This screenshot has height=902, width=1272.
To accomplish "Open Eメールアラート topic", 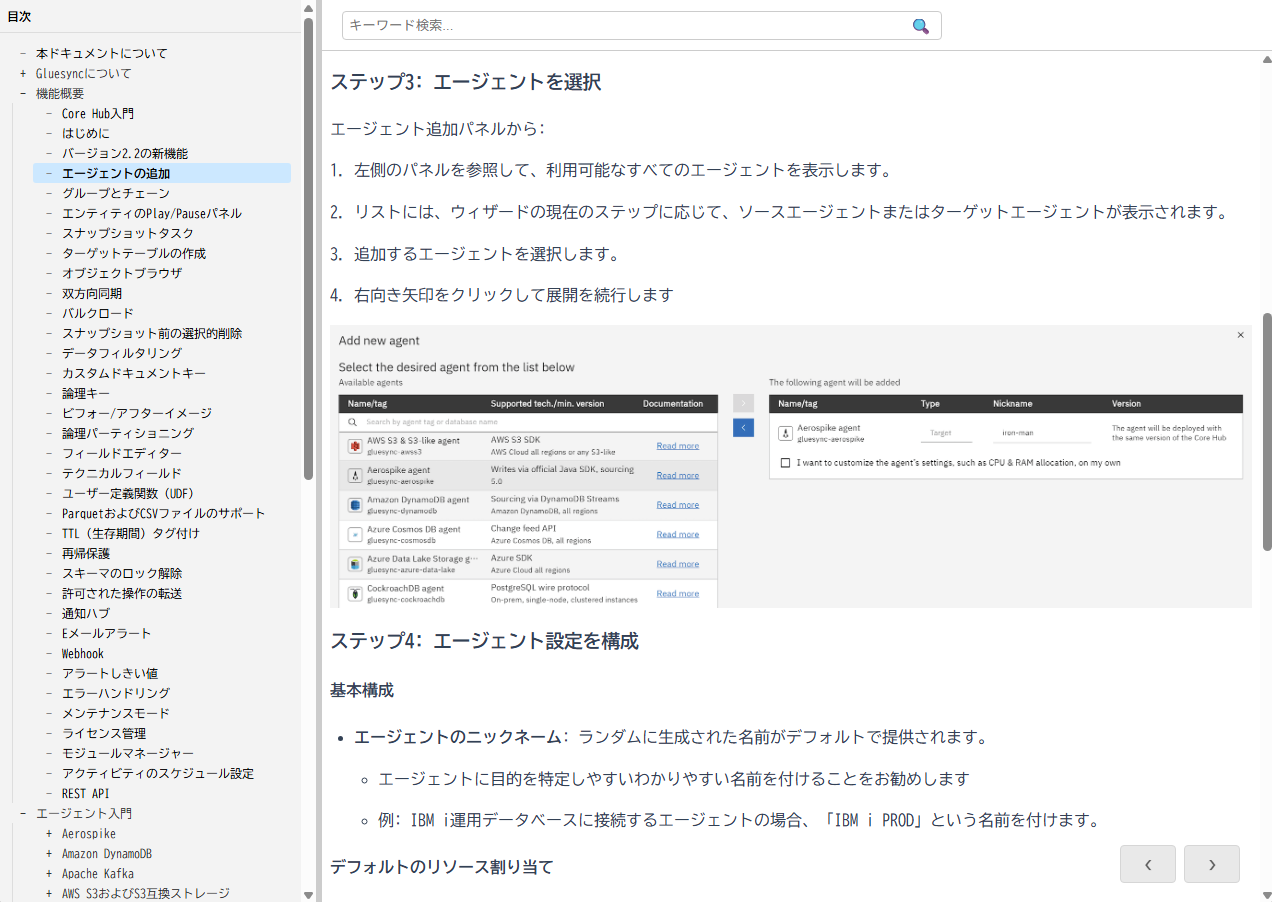I will click(107, 634).
